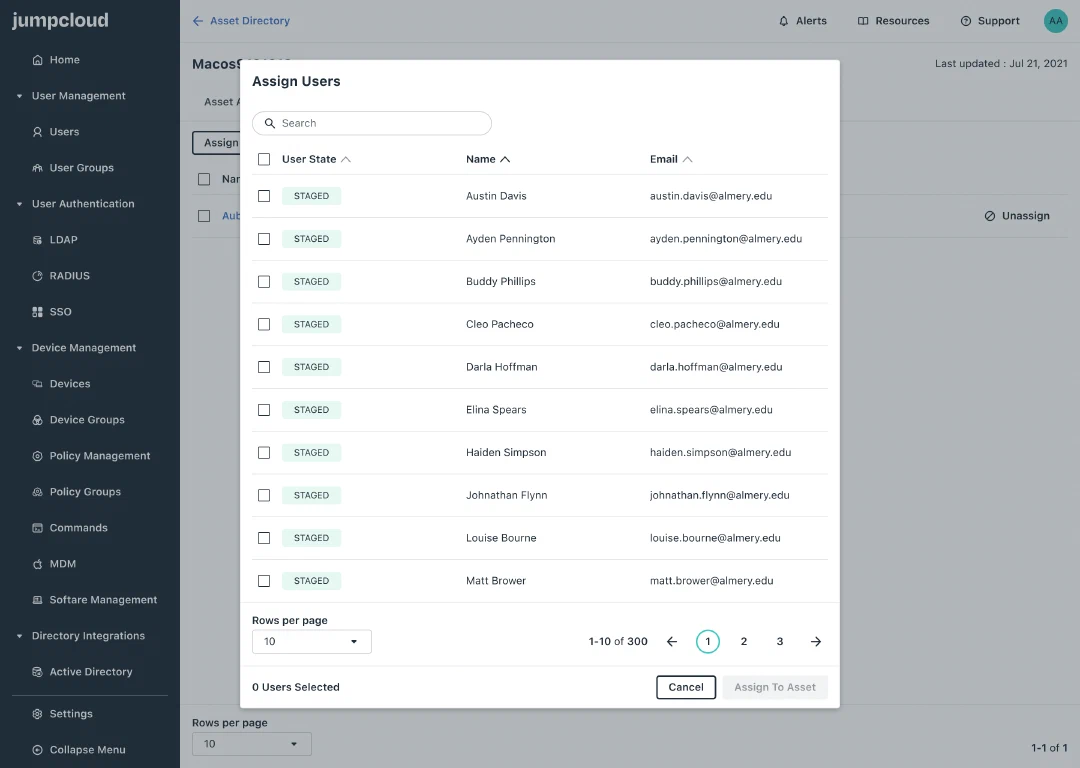The width and height of the screenshot is (1080, 768).
Task: Open the Active Directory menu item
Action: 90,672
